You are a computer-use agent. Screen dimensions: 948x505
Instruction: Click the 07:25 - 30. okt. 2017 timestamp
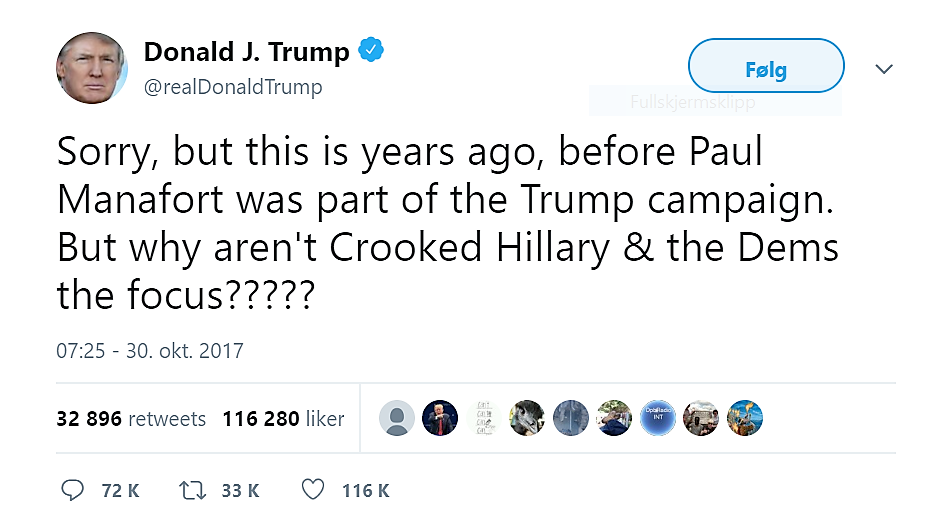pyautogui.click(x=151, y=351)
